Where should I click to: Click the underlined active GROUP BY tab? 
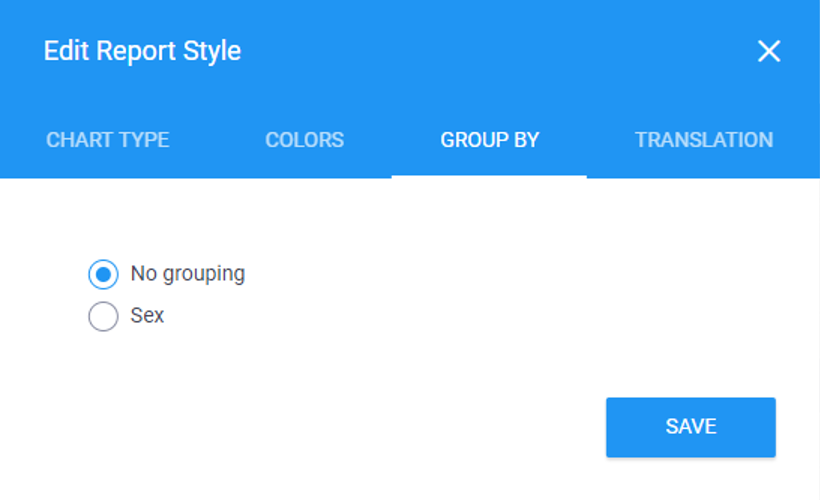(x=489, y=140)
